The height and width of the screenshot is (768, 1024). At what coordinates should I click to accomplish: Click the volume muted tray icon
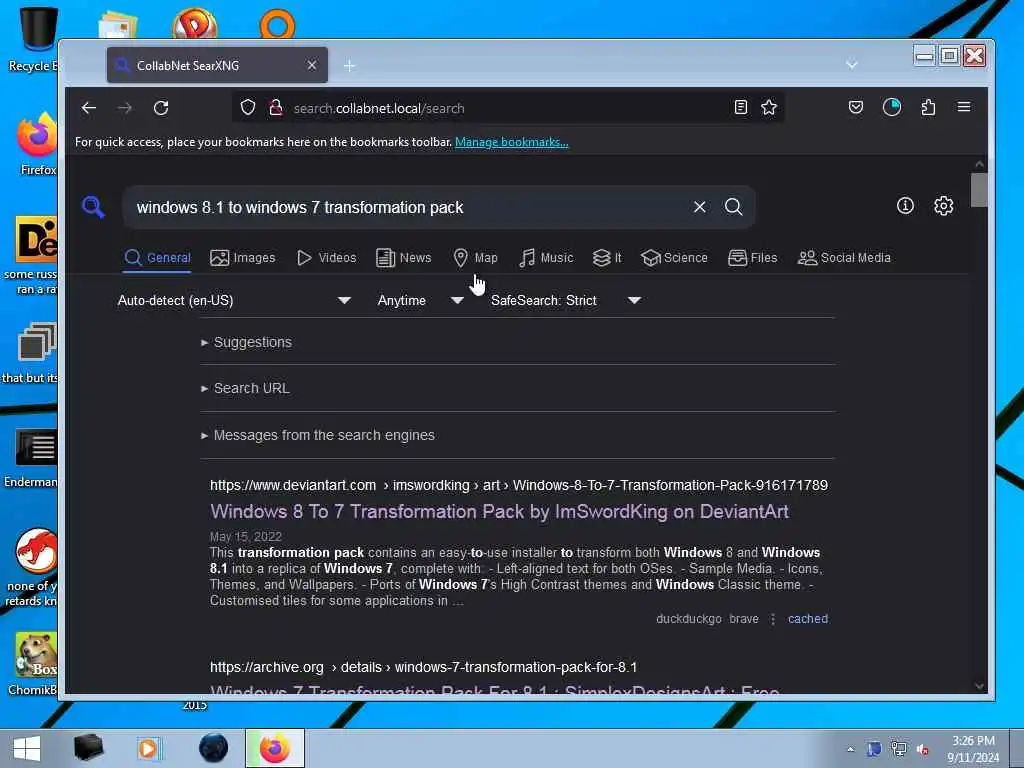pos(923,749)
